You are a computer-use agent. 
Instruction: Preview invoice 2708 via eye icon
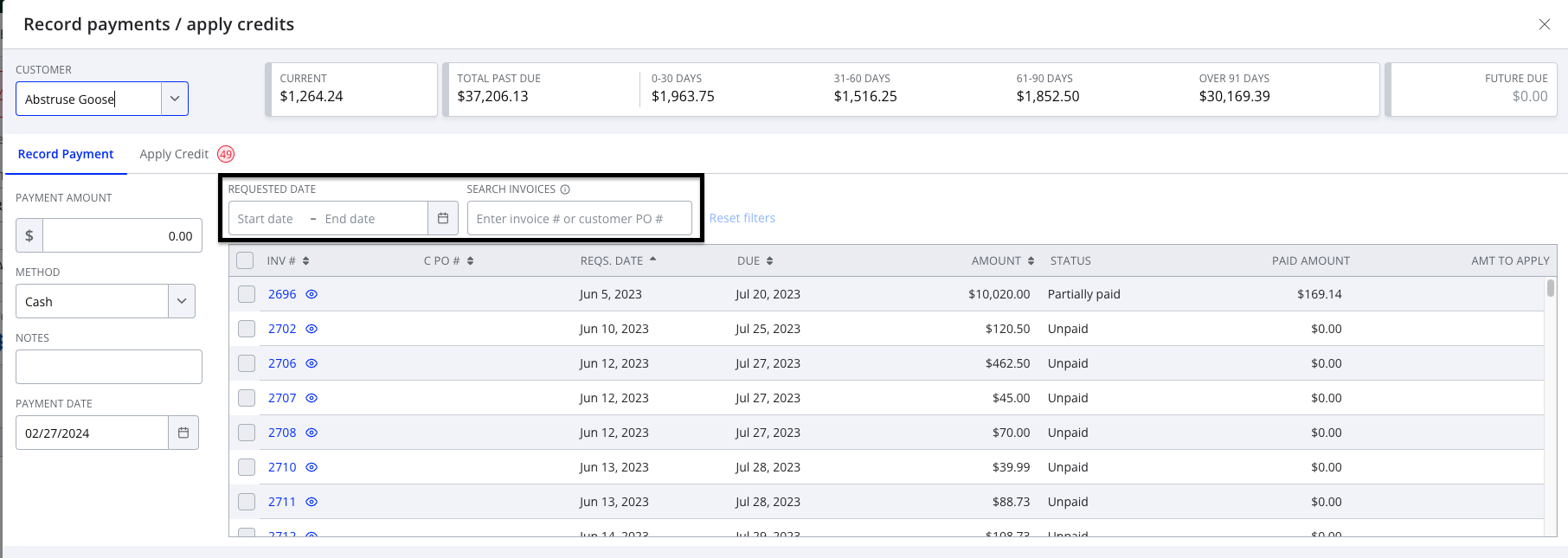(312, 433)
